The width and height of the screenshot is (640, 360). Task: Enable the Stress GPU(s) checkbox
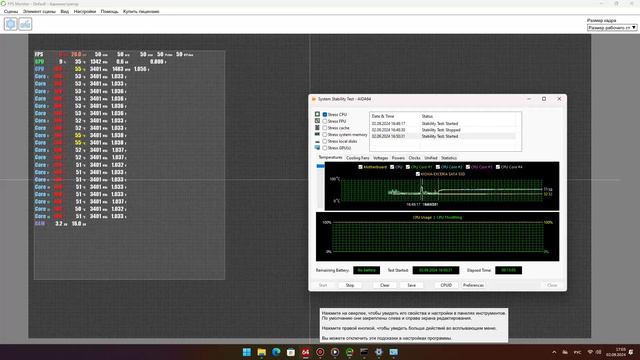click(x=325, y=148)
